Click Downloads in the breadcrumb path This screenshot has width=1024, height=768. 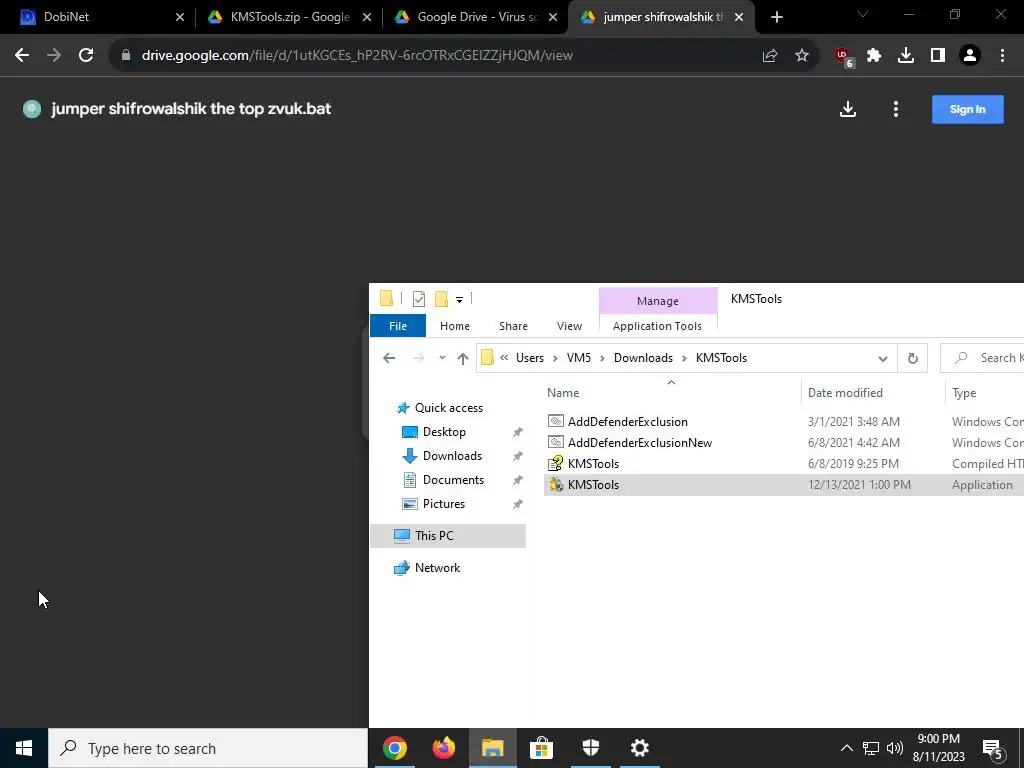643,358
